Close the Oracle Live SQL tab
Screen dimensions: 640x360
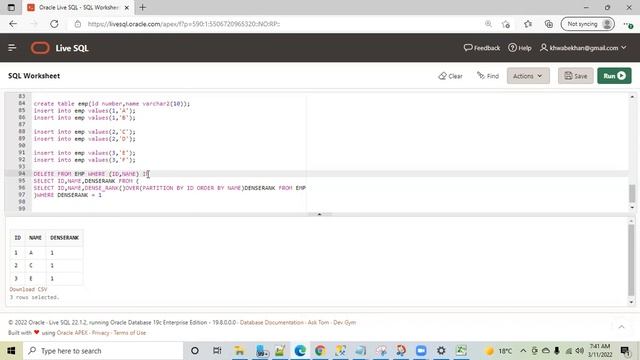127,7
